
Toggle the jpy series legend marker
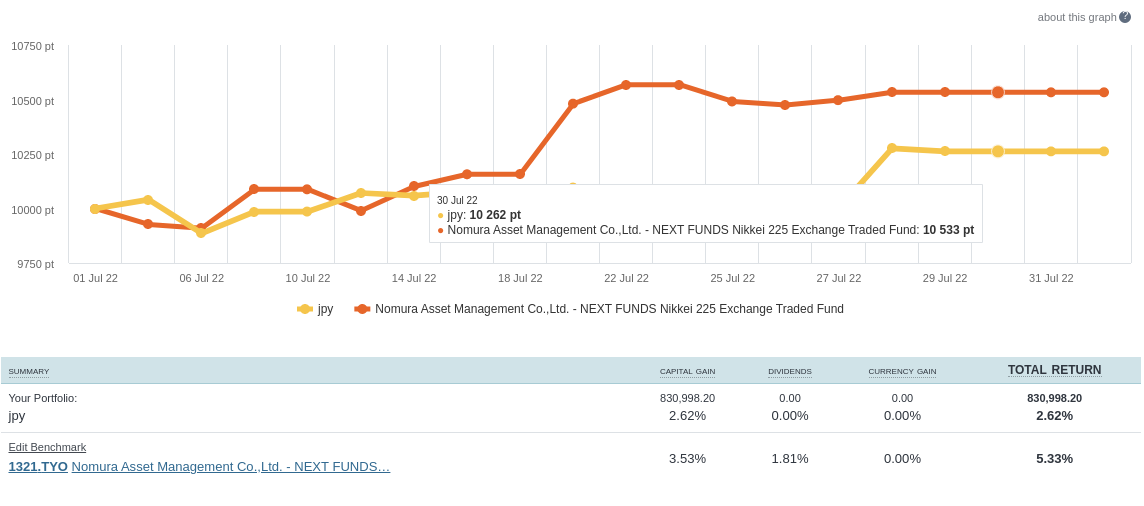click(x=305, y=309)
